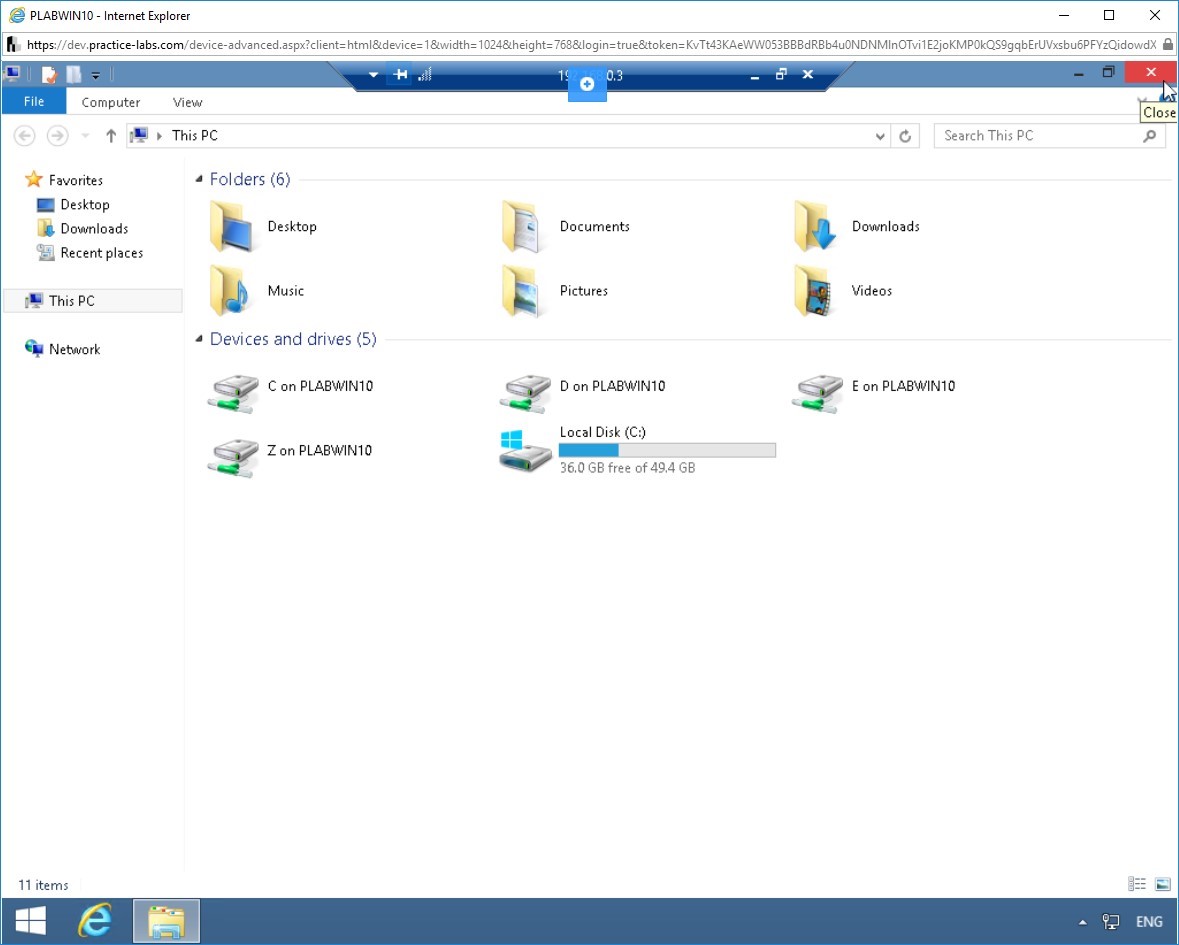The width and height of the screenshot is (1179, 945).
Task: Select the Videos folder icon
Action: (815, 291)
